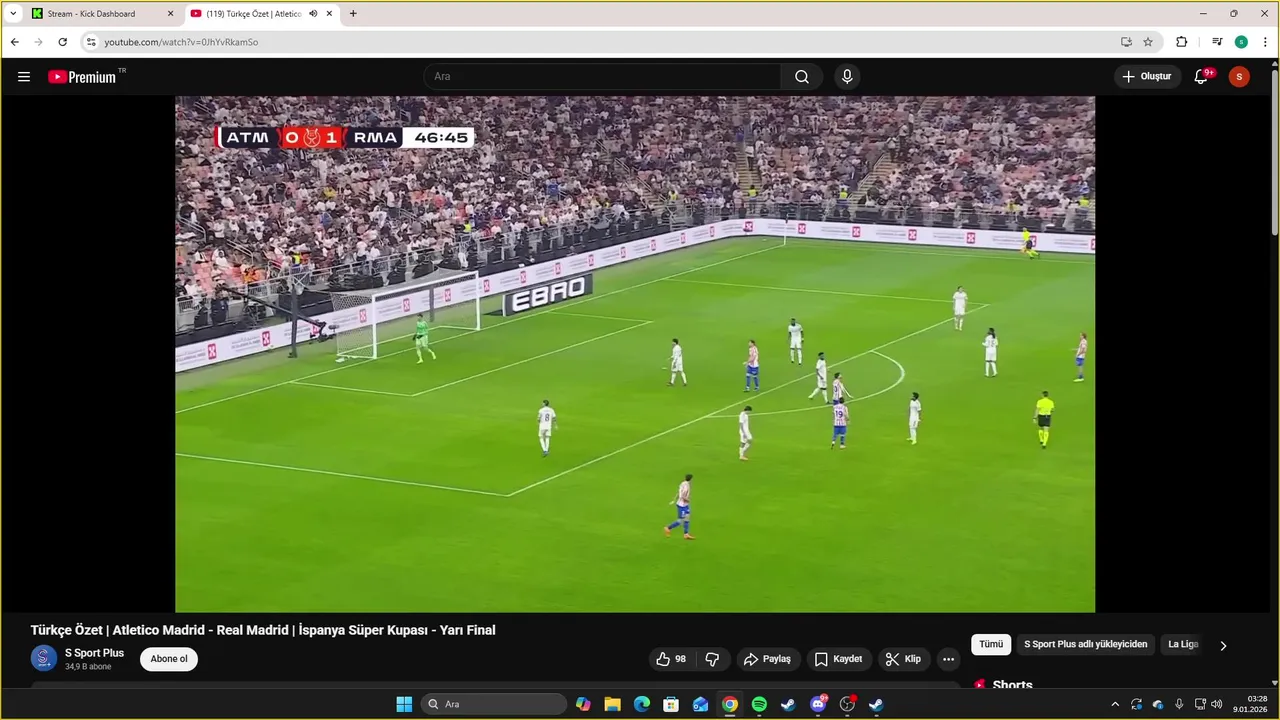Open Chrome media control icon
1280x720 pixels.
[1217, 42]
